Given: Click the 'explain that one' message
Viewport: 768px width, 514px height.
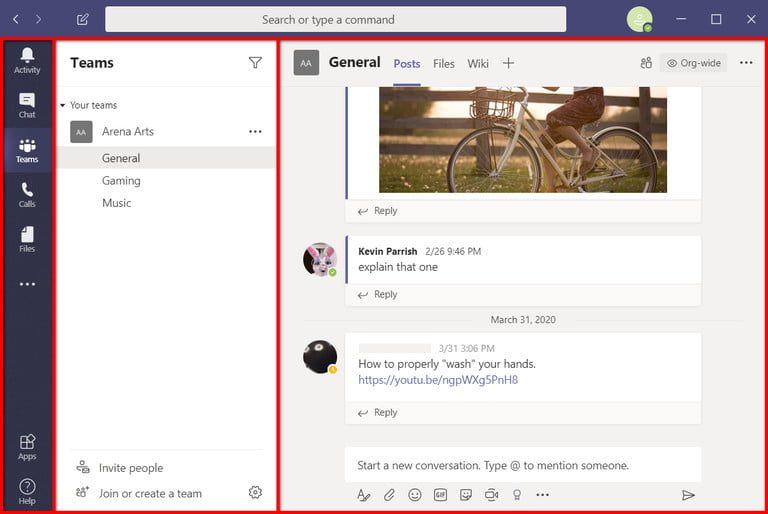Looking at the screenshot, I should click(x=398, y=267).
